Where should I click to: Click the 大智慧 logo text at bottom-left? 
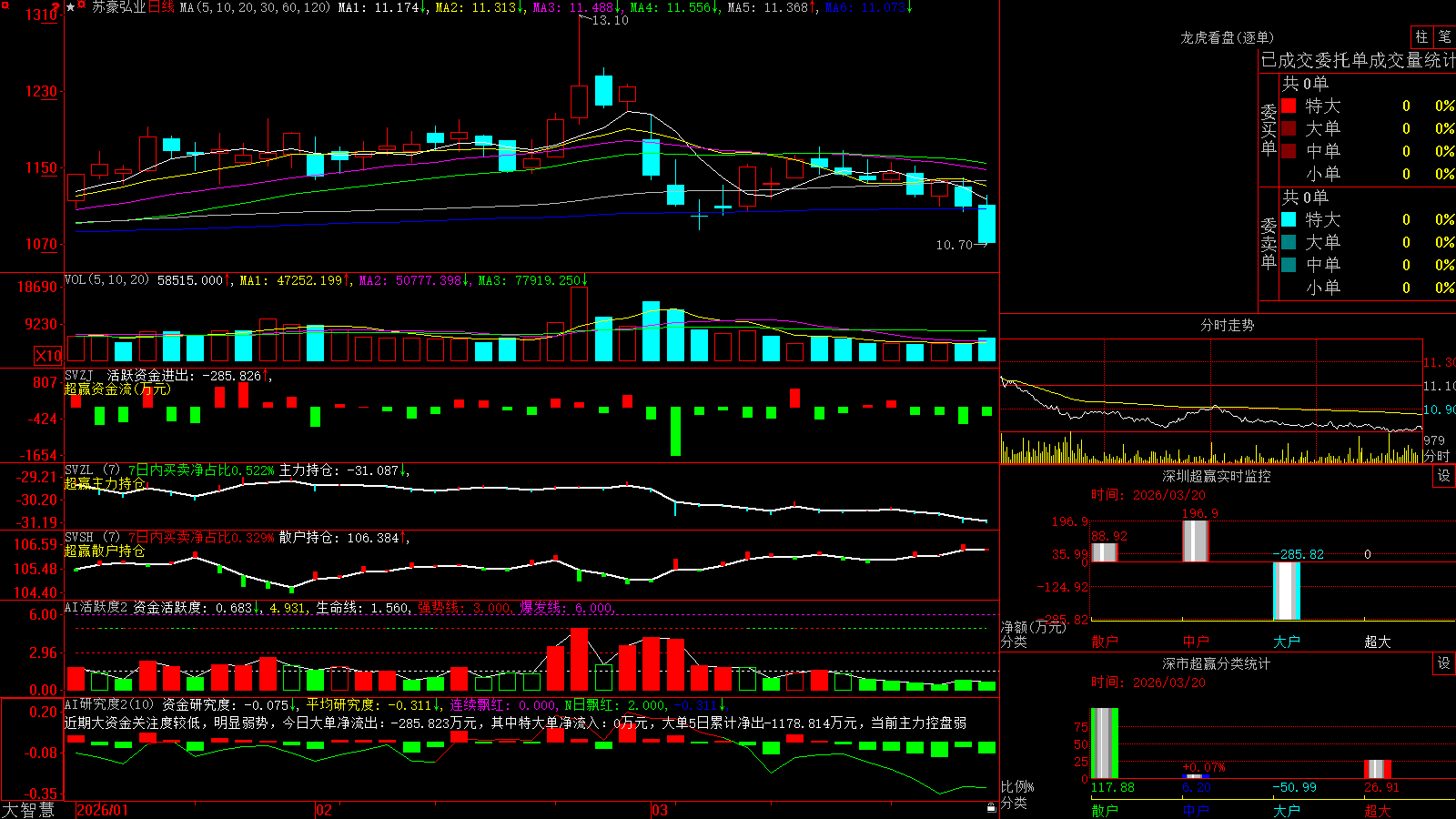28,809
